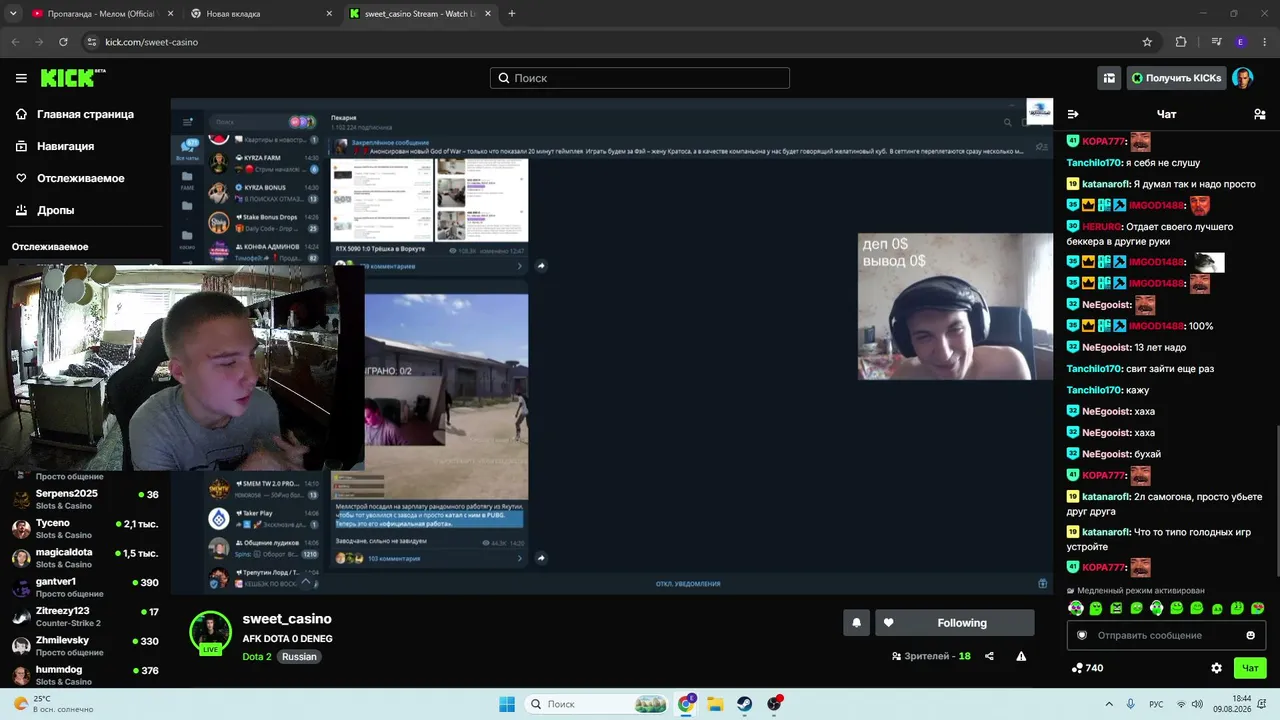Open the emoji picker in chat input
Viewport: 1280px width, 720px height.
[x=1250, y=635]
